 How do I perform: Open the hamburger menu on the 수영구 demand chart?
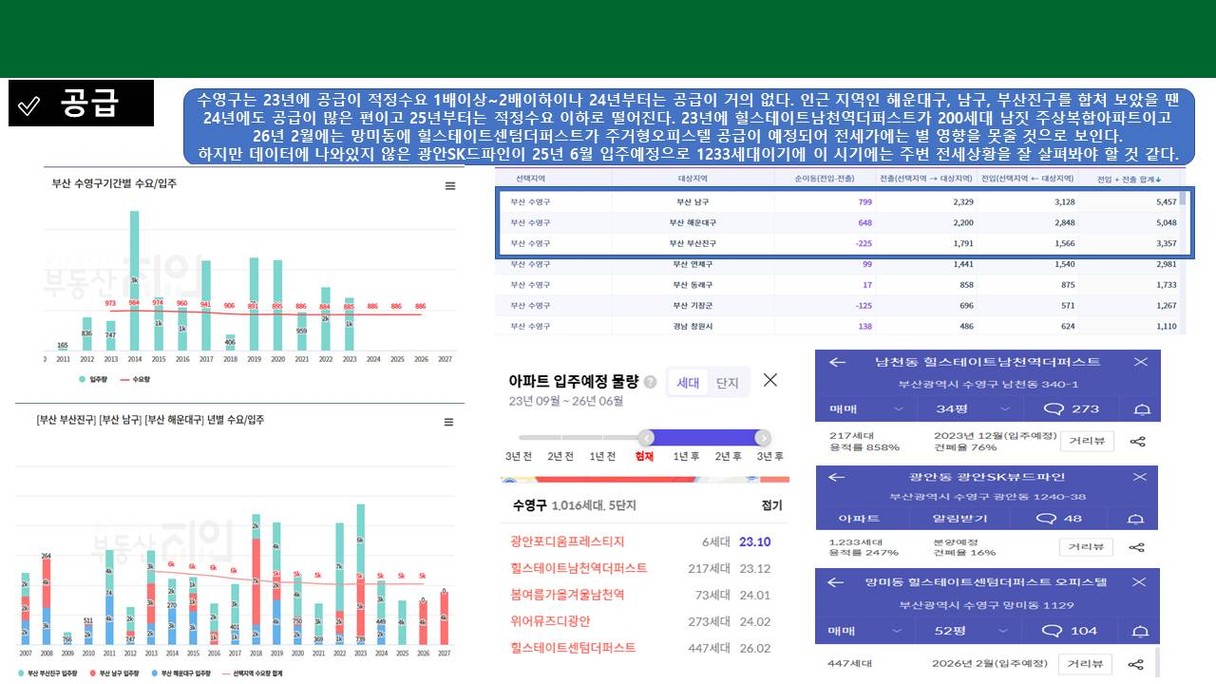(450, 186)
